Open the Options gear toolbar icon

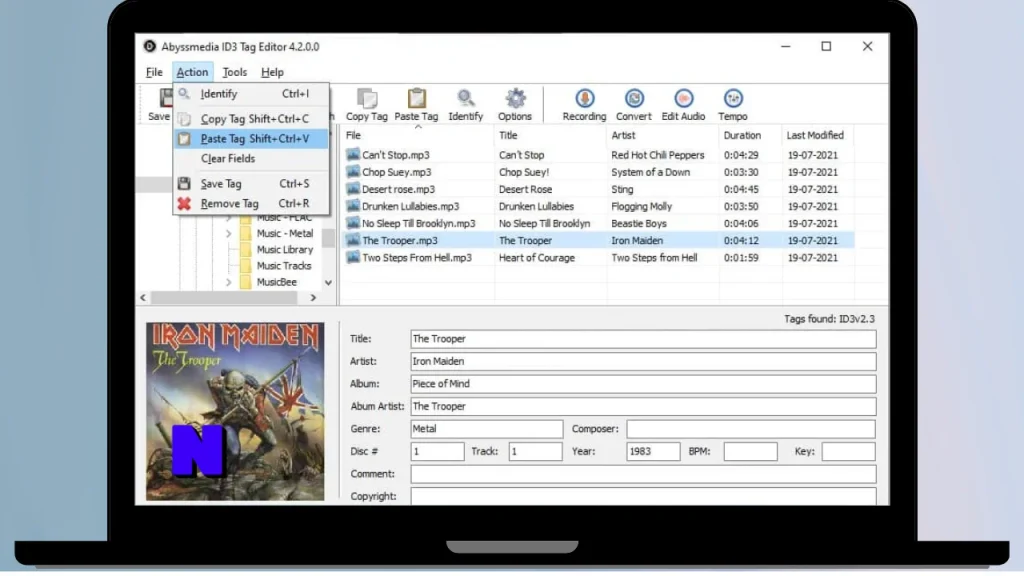tap(515, 99)
